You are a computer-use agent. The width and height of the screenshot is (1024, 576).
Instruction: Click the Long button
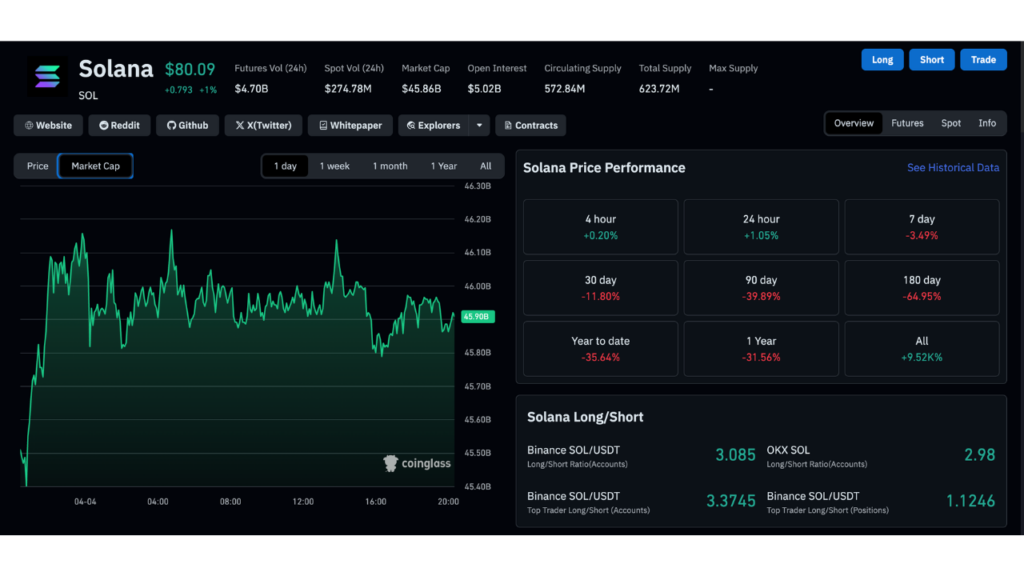[882, 59]
